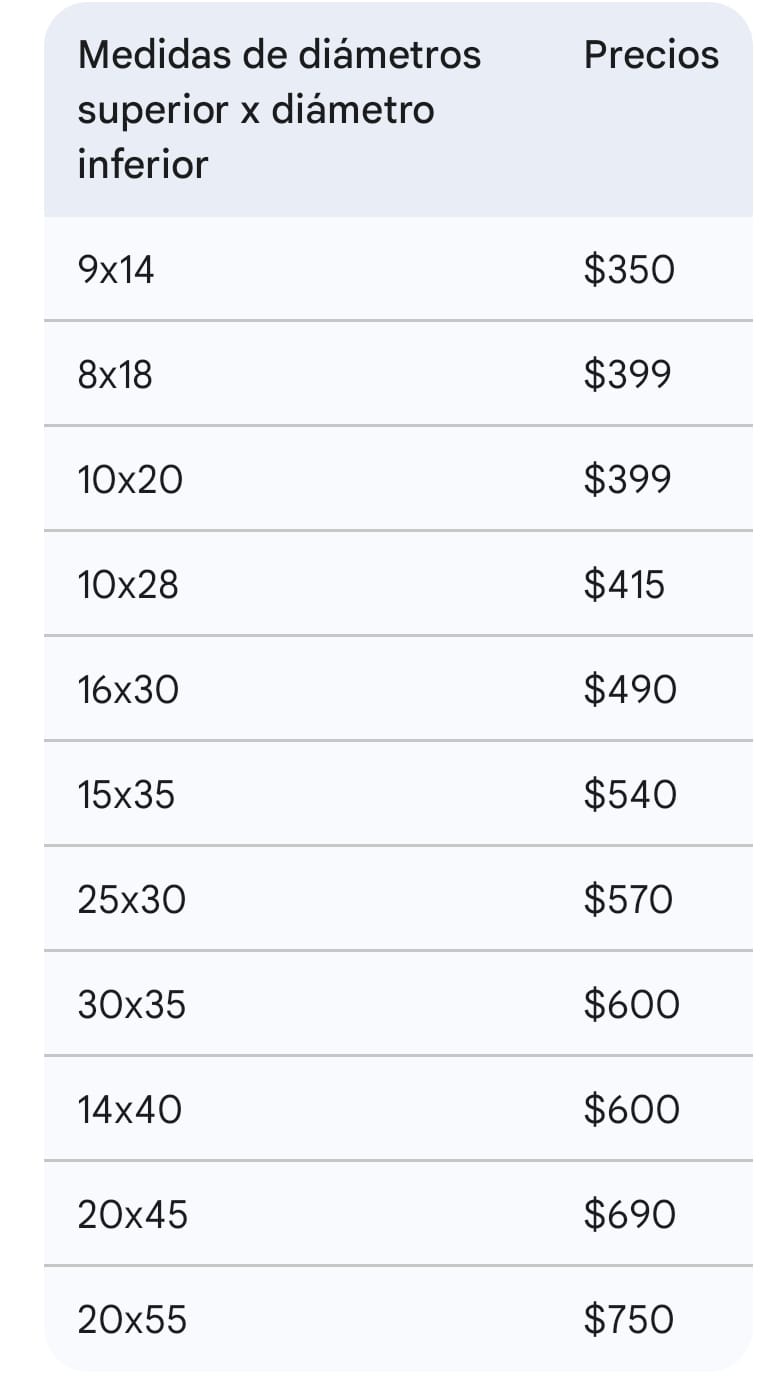The height and width of the screenshot is (1383, 780).
Task: Click the price in the 14x40 row
Action: 631,1110
